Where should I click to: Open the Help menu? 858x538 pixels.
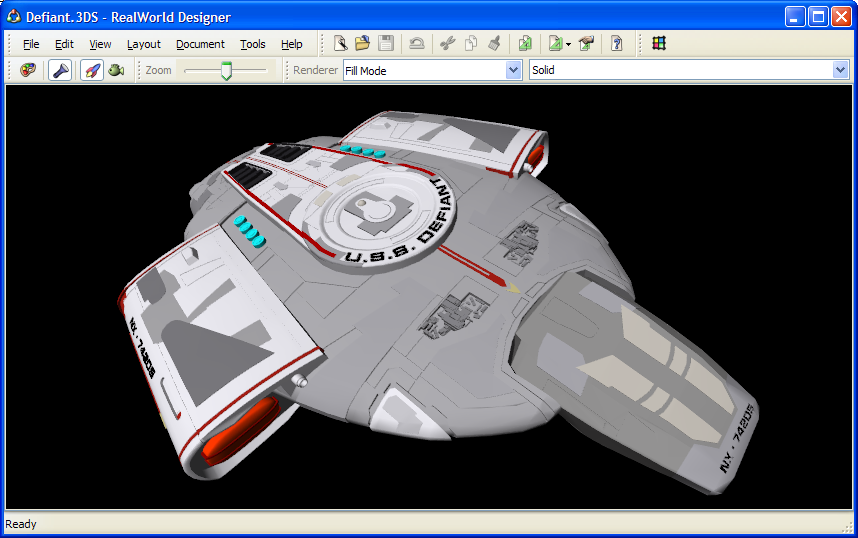pos(292,44)
